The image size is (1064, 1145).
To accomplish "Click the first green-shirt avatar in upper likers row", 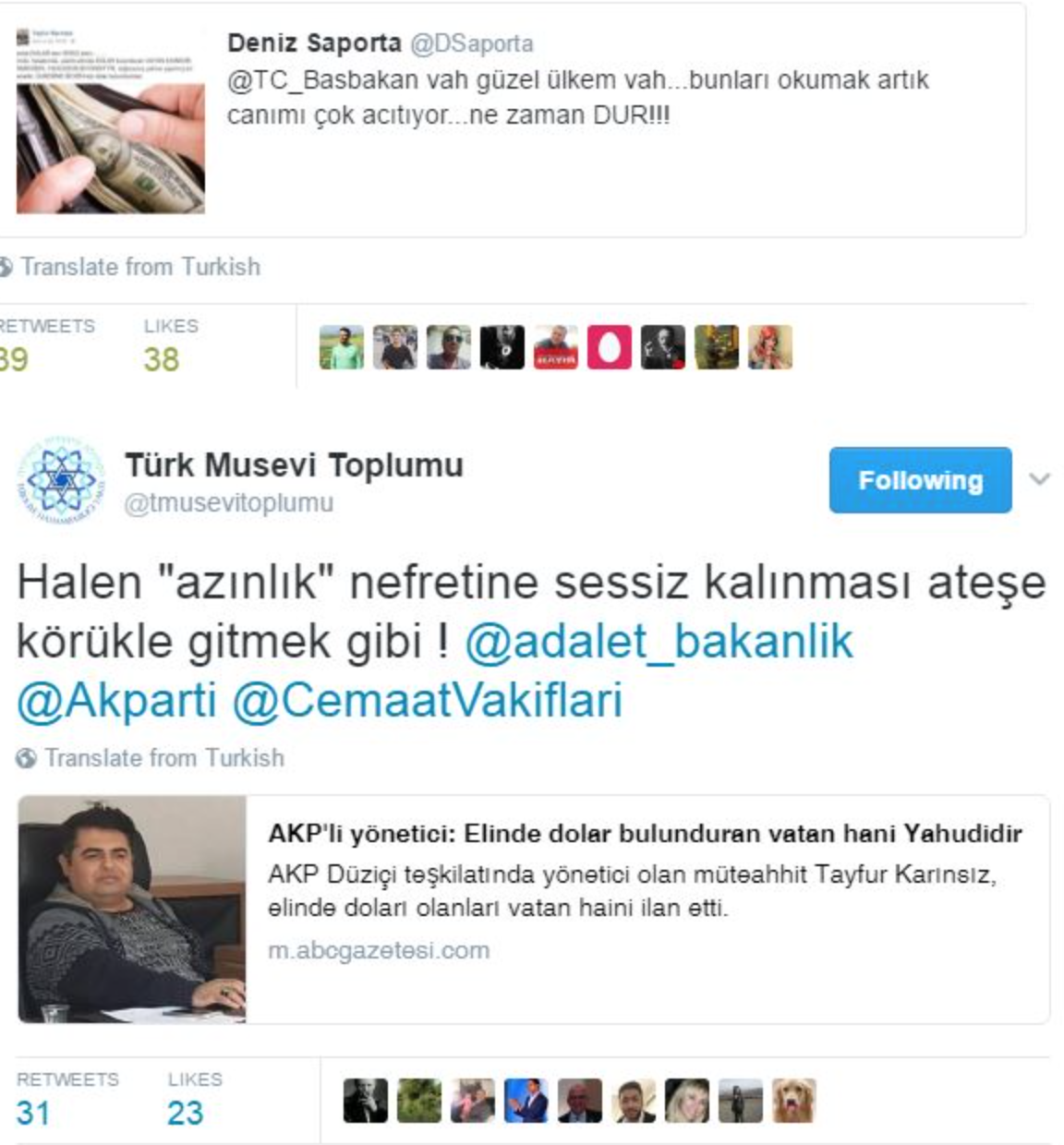I will coord(342,347).
